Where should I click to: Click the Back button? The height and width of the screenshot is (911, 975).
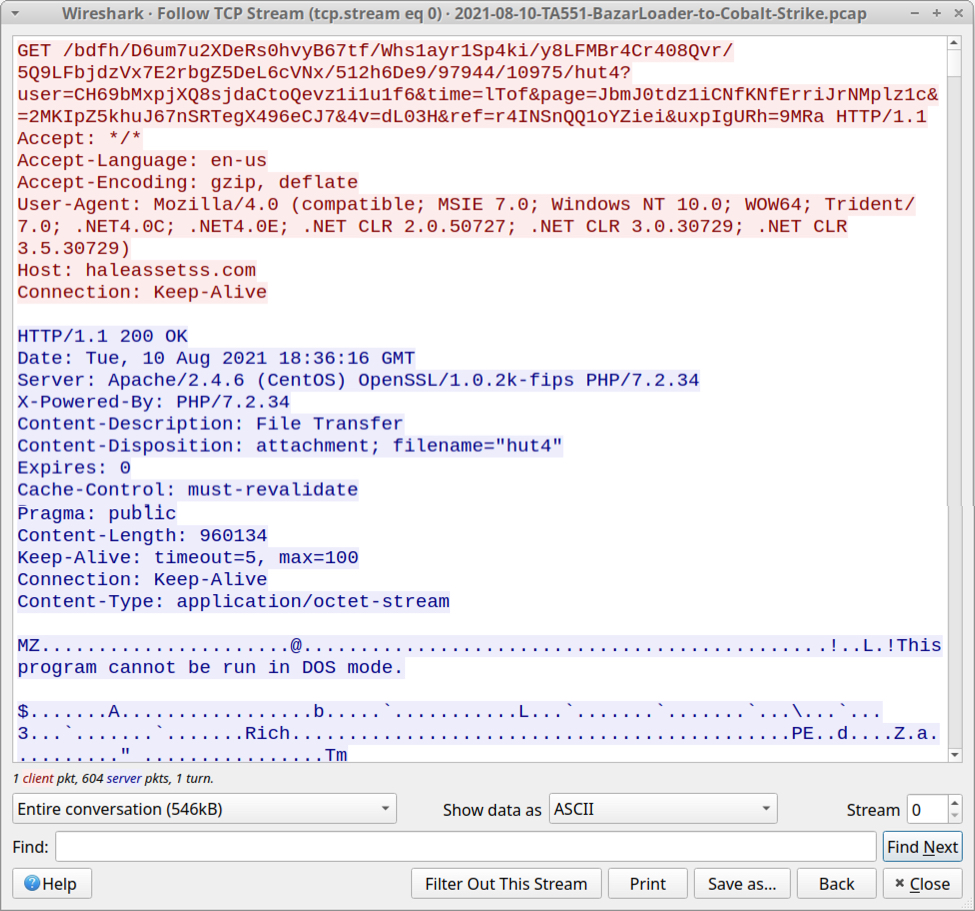[837, 884]
